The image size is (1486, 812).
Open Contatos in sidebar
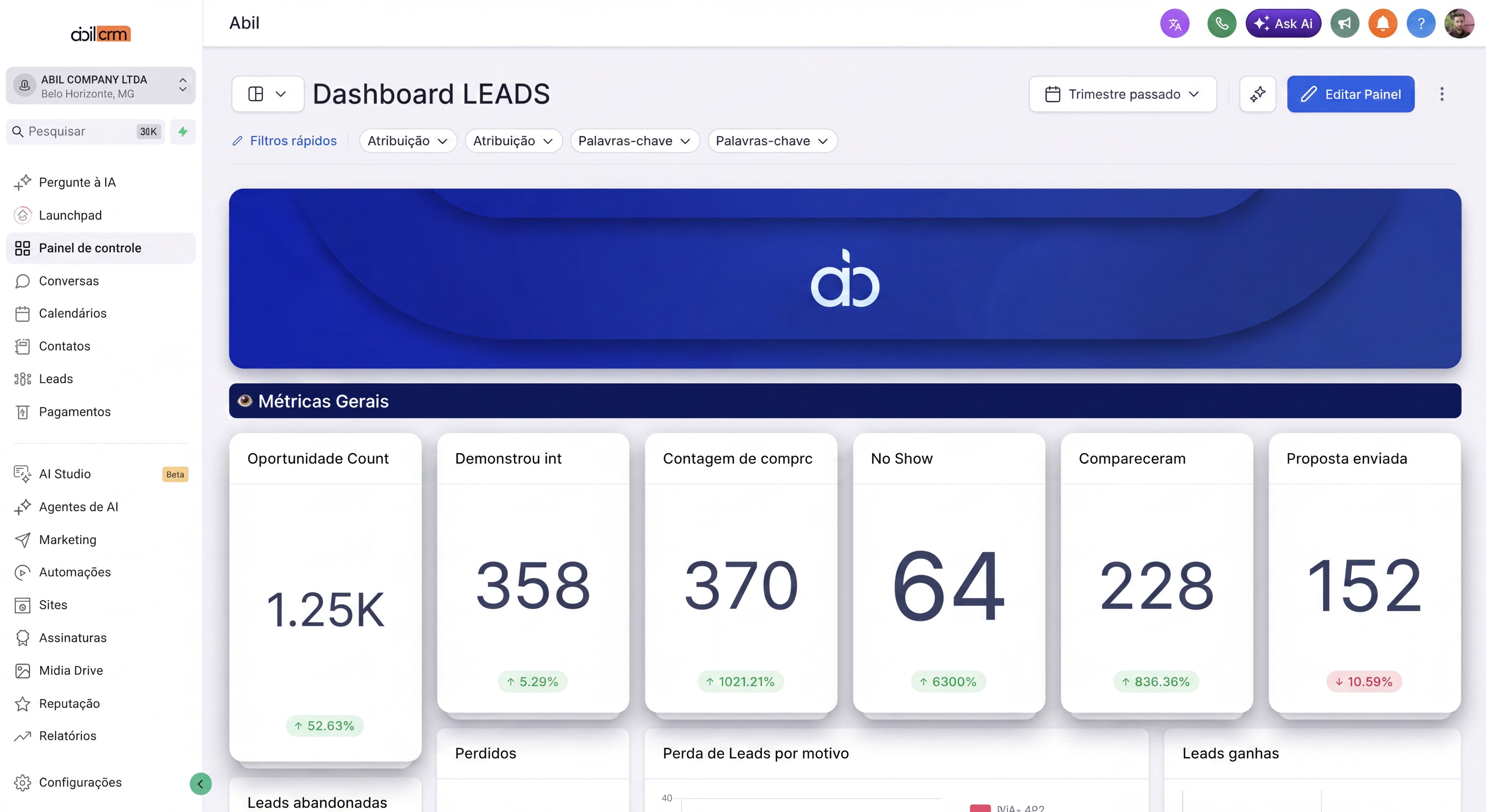pos(101,346)
